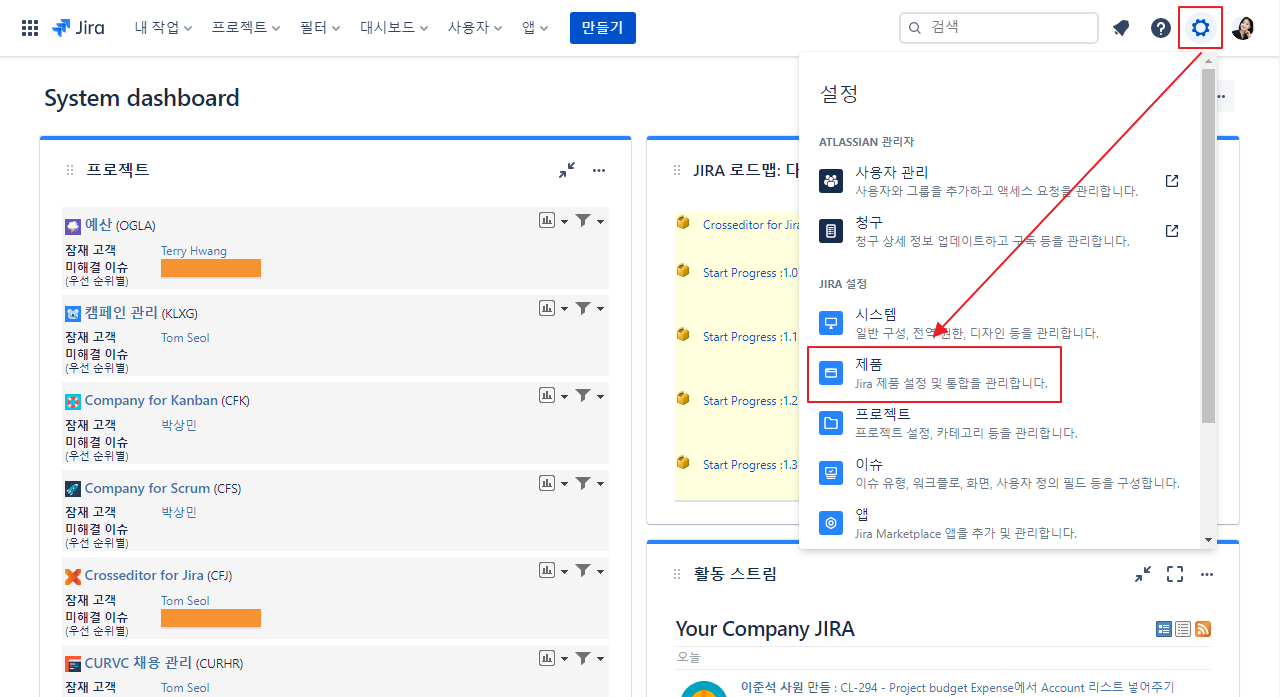The width and height of the screenshot is (1280, 697).
Task: Click the external link icon beside 사용자 관리
Action: 1172,181
